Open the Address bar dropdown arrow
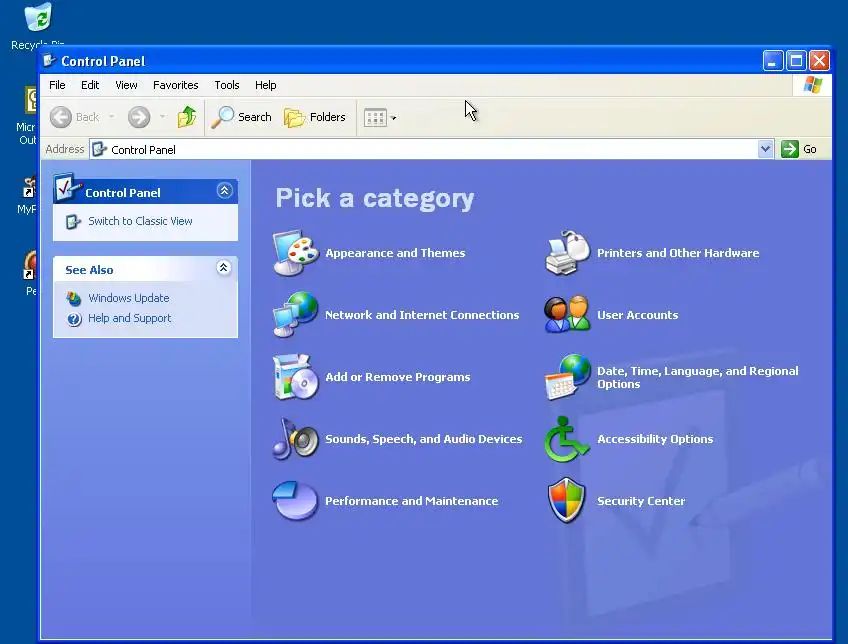This screenshot has width=848, height=644. 765,149
